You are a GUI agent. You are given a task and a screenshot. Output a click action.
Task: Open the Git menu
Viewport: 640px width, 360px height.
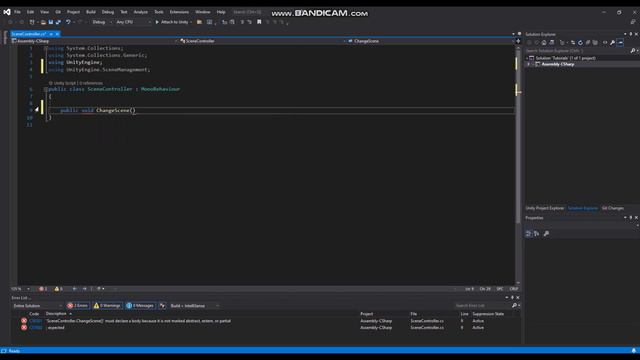click(58, 12)
